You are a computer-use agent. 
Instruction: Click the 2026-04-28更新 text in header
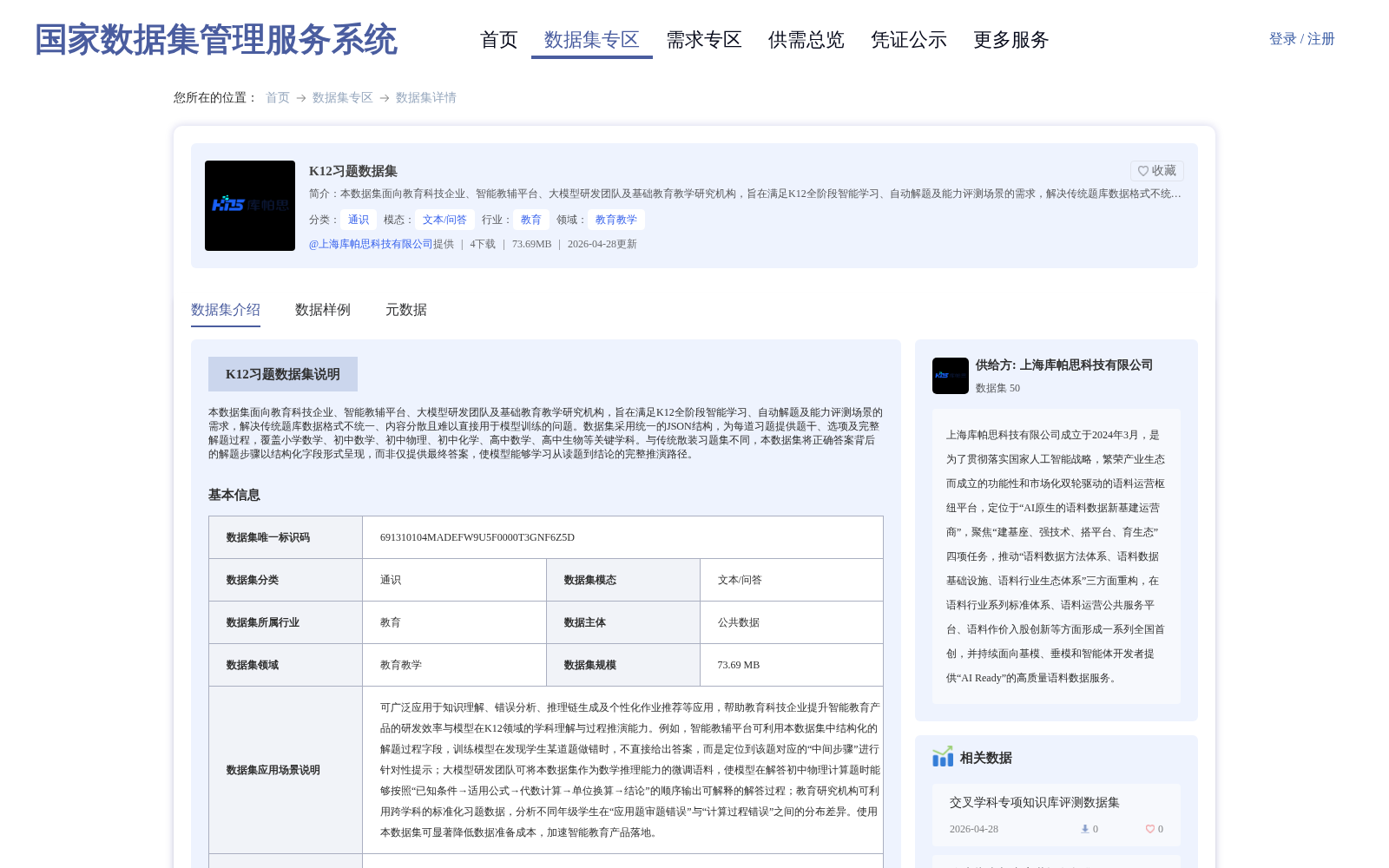click(602, 244)
